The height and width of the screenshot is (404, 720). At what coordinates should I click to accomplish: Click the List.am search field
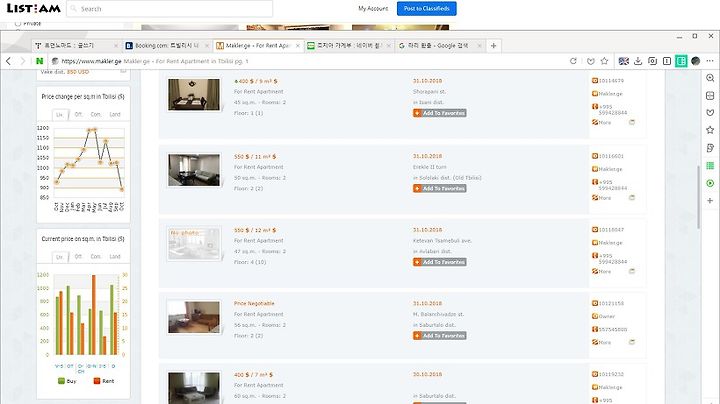170,9
